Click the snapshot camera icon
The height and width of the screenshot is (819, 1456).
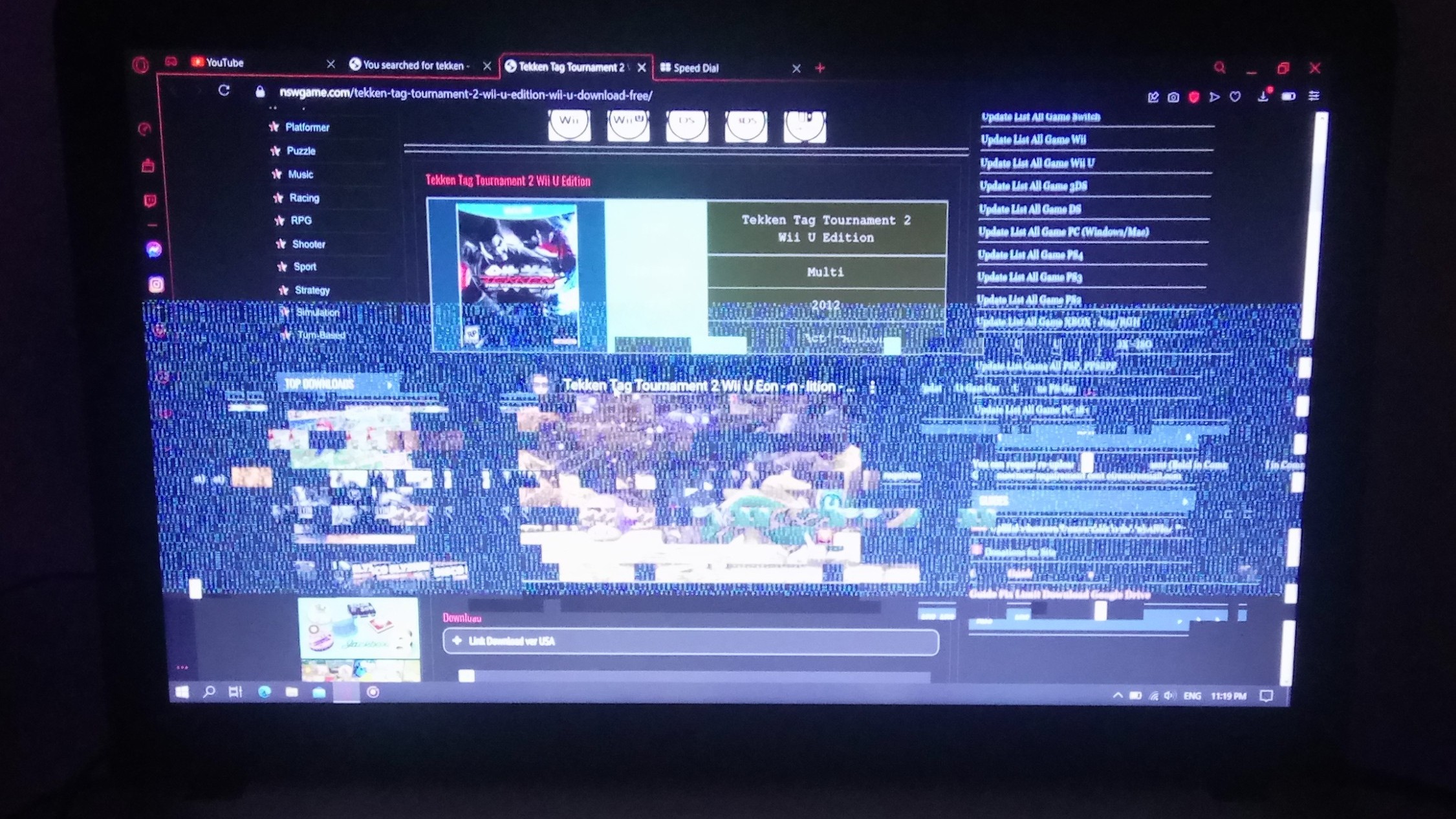pyautogui.click(x=1173, y=97)
